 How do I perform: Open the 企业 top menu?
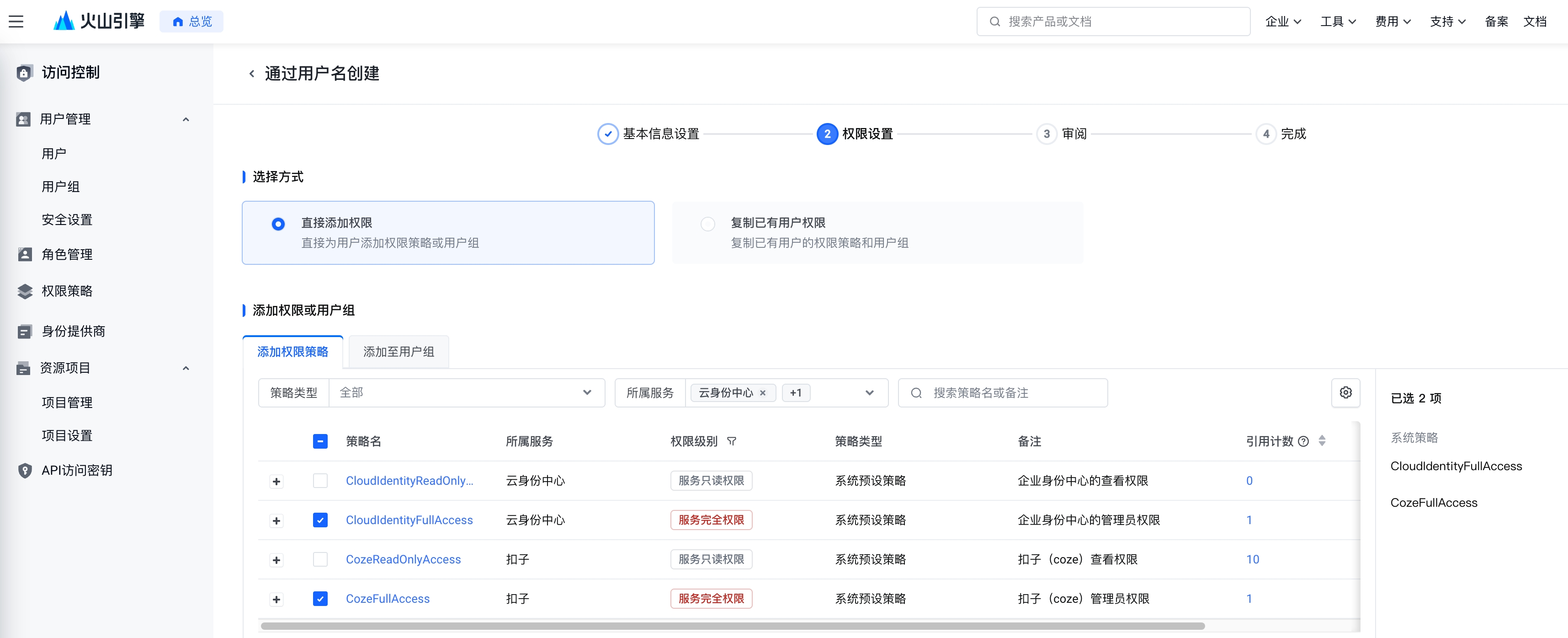(1282, 21)
